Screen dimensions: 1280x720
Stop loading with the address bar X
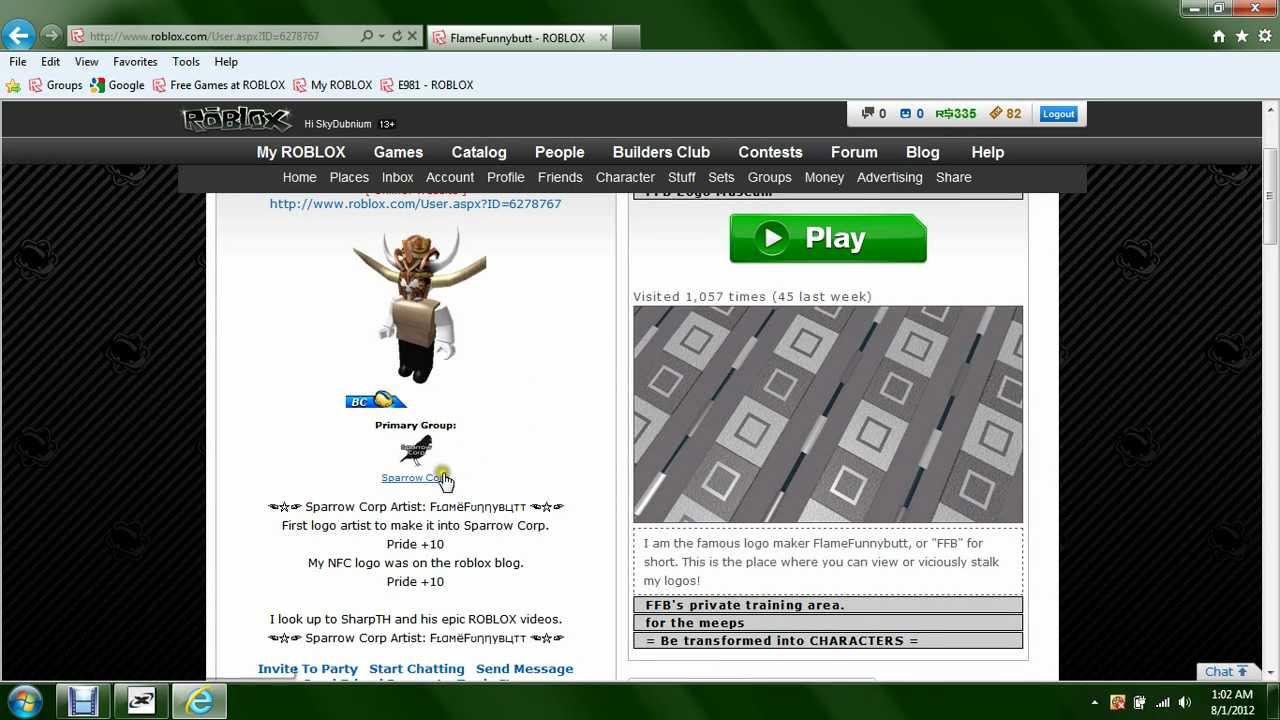412,36
